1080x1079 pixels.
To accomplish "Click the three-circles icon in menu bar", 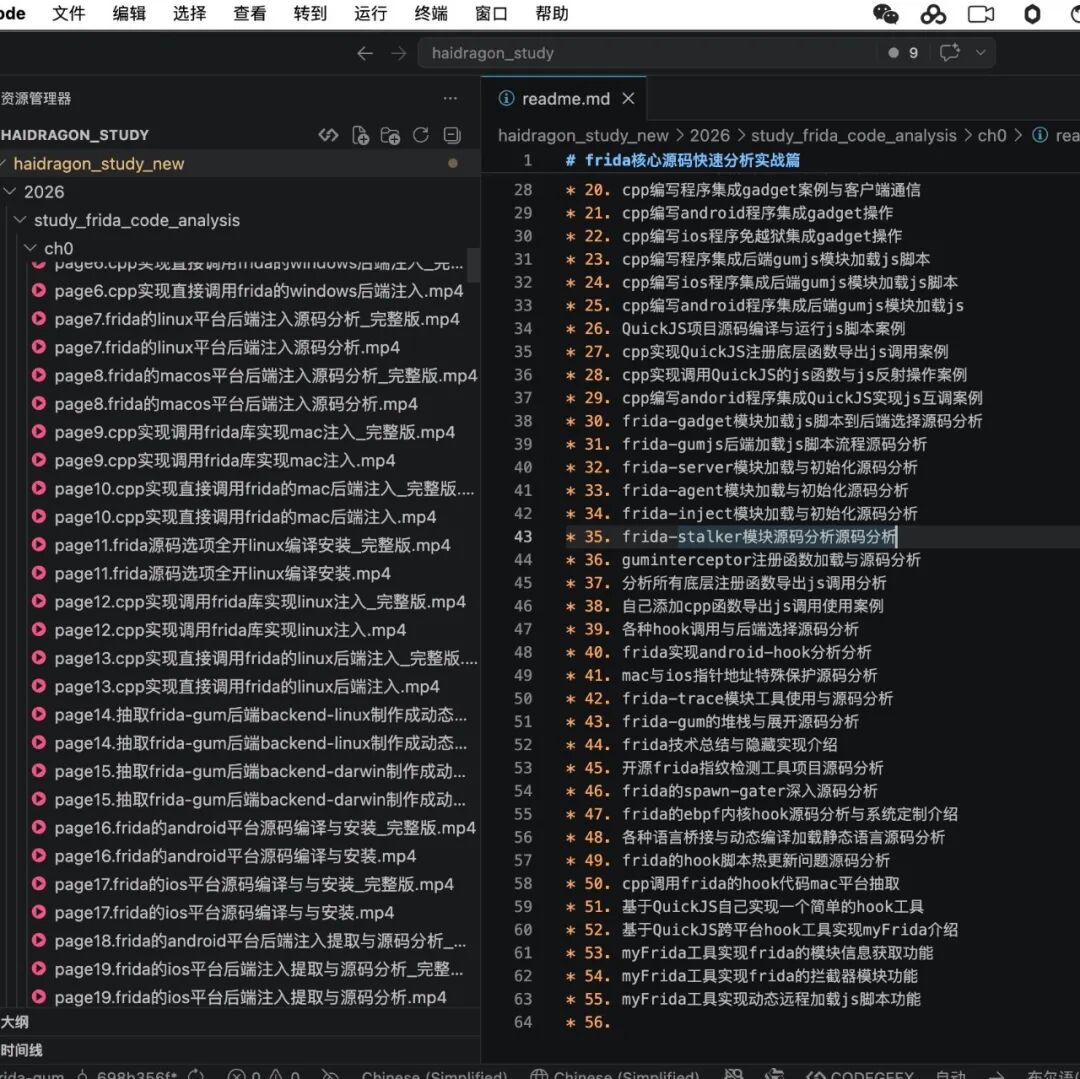I will tap(933, 14).
